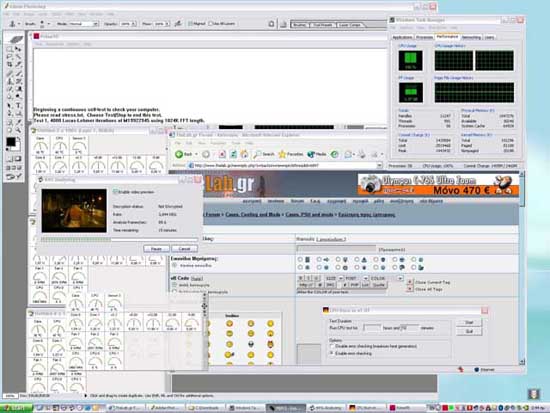This screenshot has width=550, height=413.
Task: Click the hours field in CPU Burn-in
Action: 372,328
